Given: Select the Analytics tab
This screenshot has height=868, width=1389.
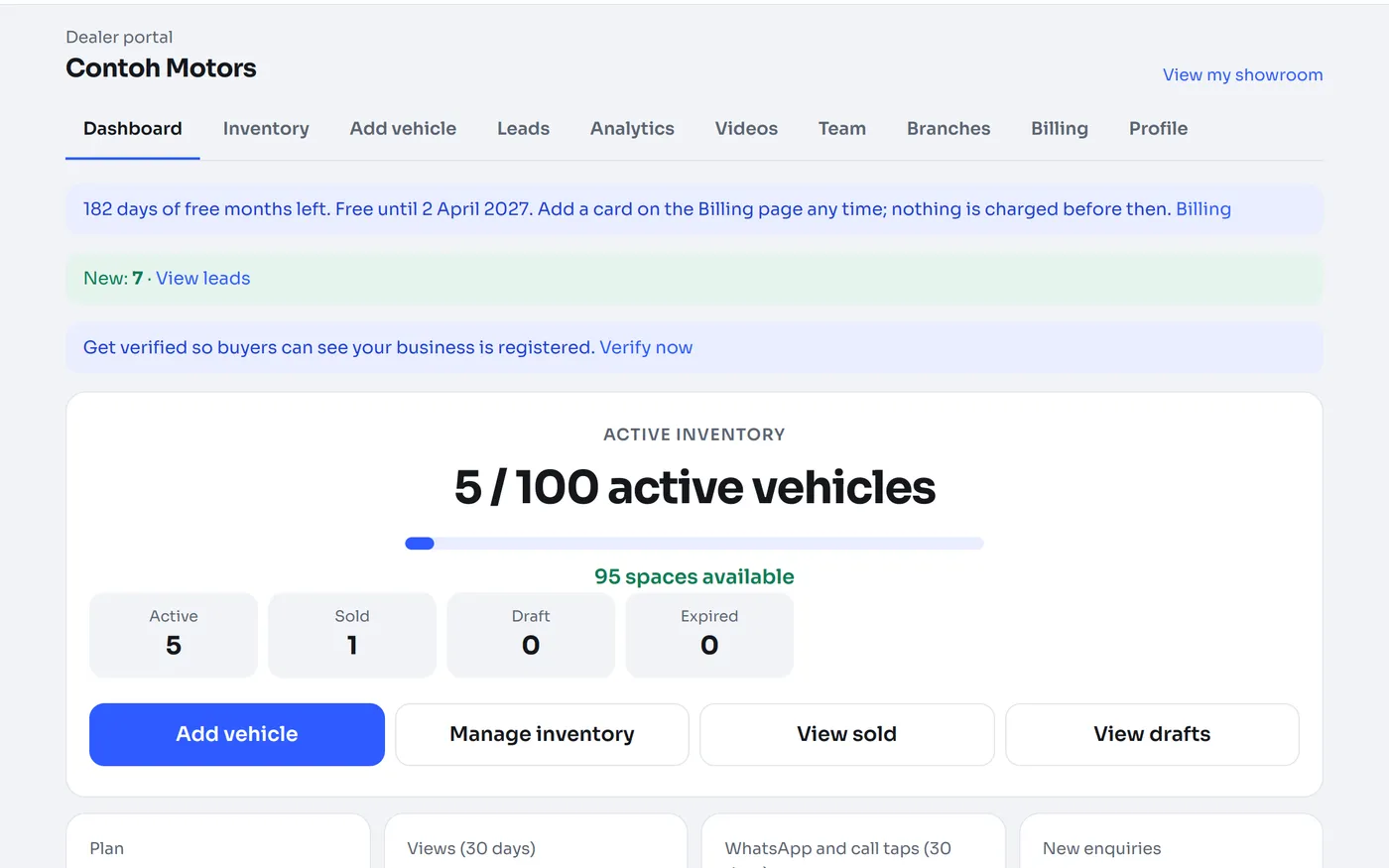Looking at the screenshot, I should point(632,129).
